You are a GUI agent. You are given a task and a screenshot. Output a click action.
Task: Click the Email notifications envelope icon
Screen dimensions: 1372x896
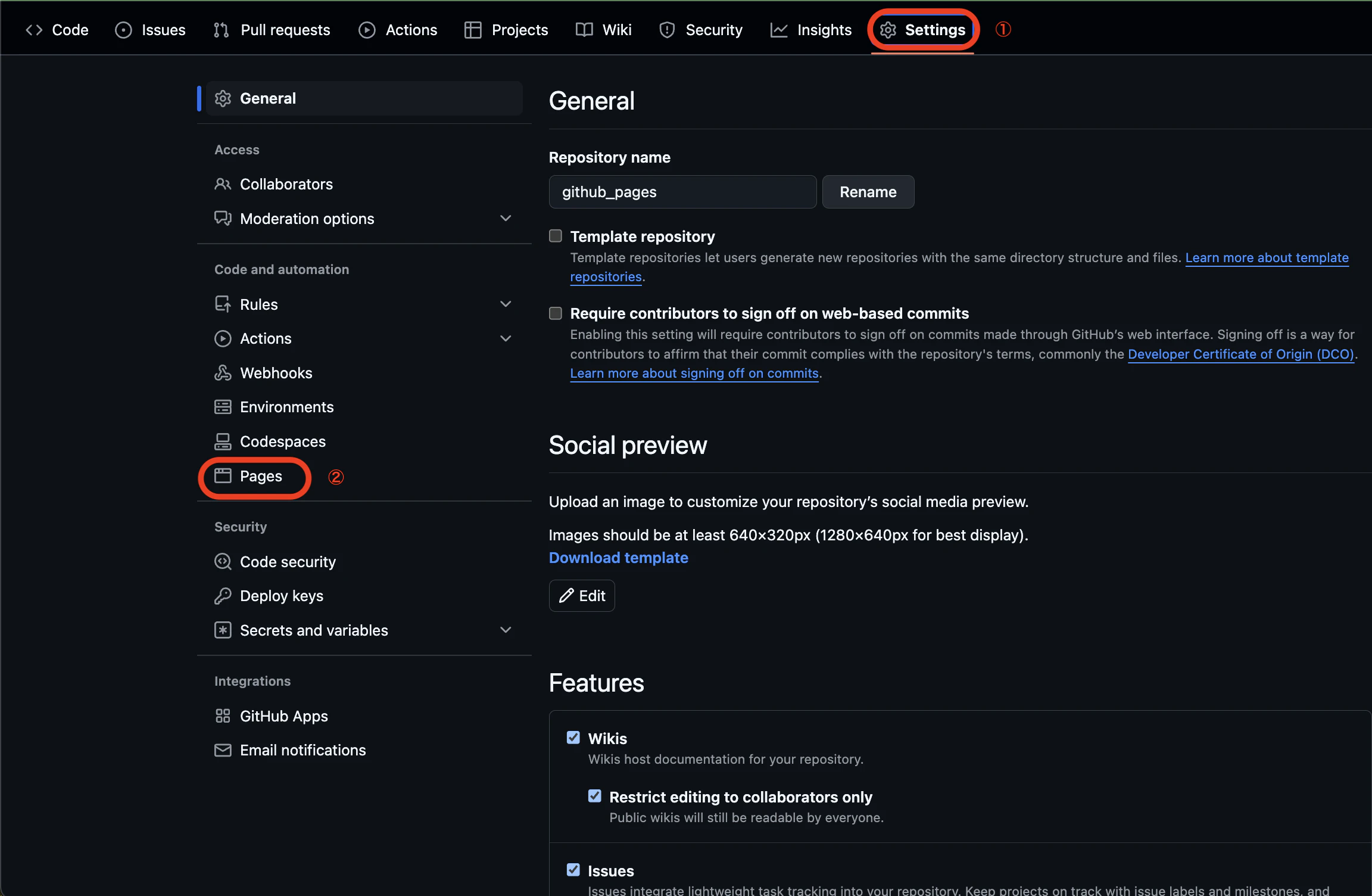click(223, 750)
